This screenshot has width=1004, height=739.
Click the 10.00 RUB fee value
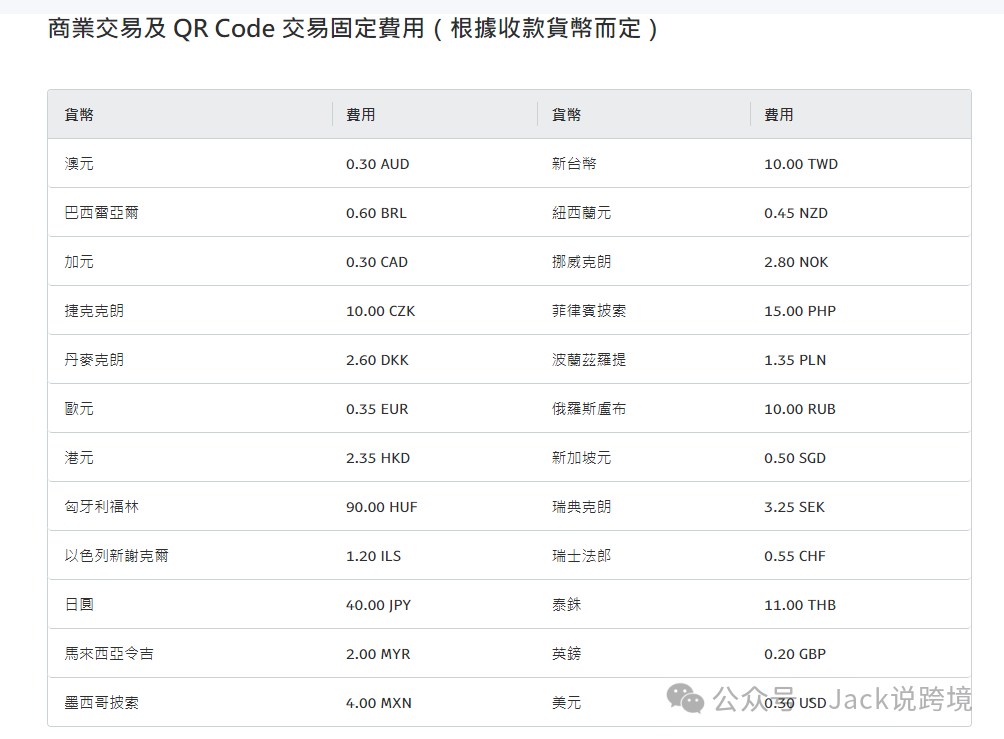pos(799,409)
